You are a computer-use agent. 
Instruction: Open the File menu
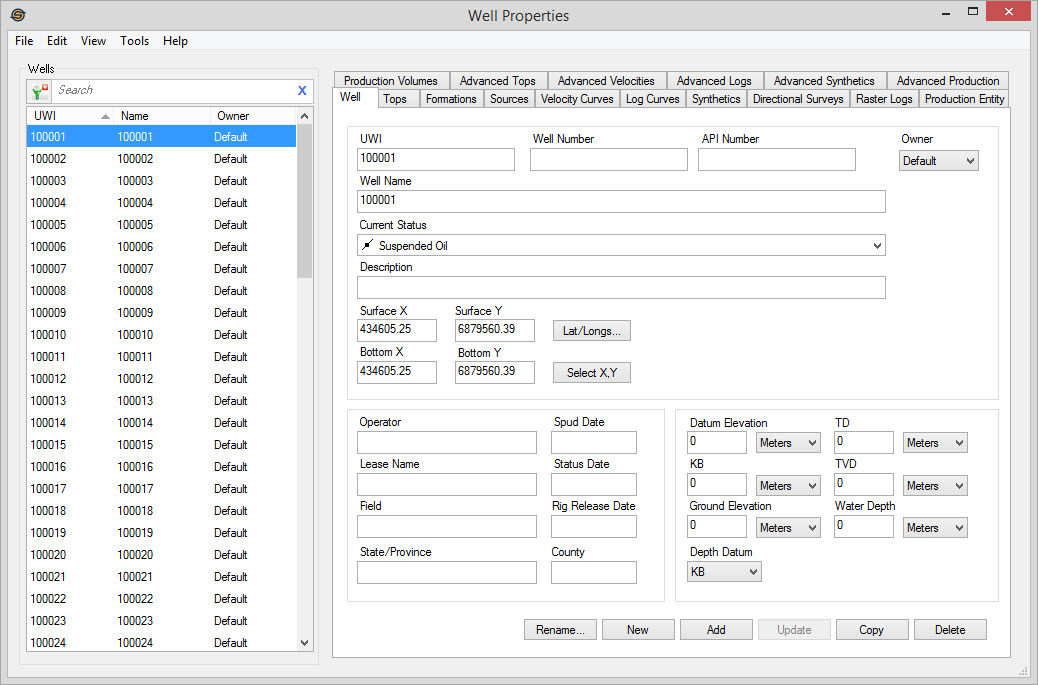[24, 41]
